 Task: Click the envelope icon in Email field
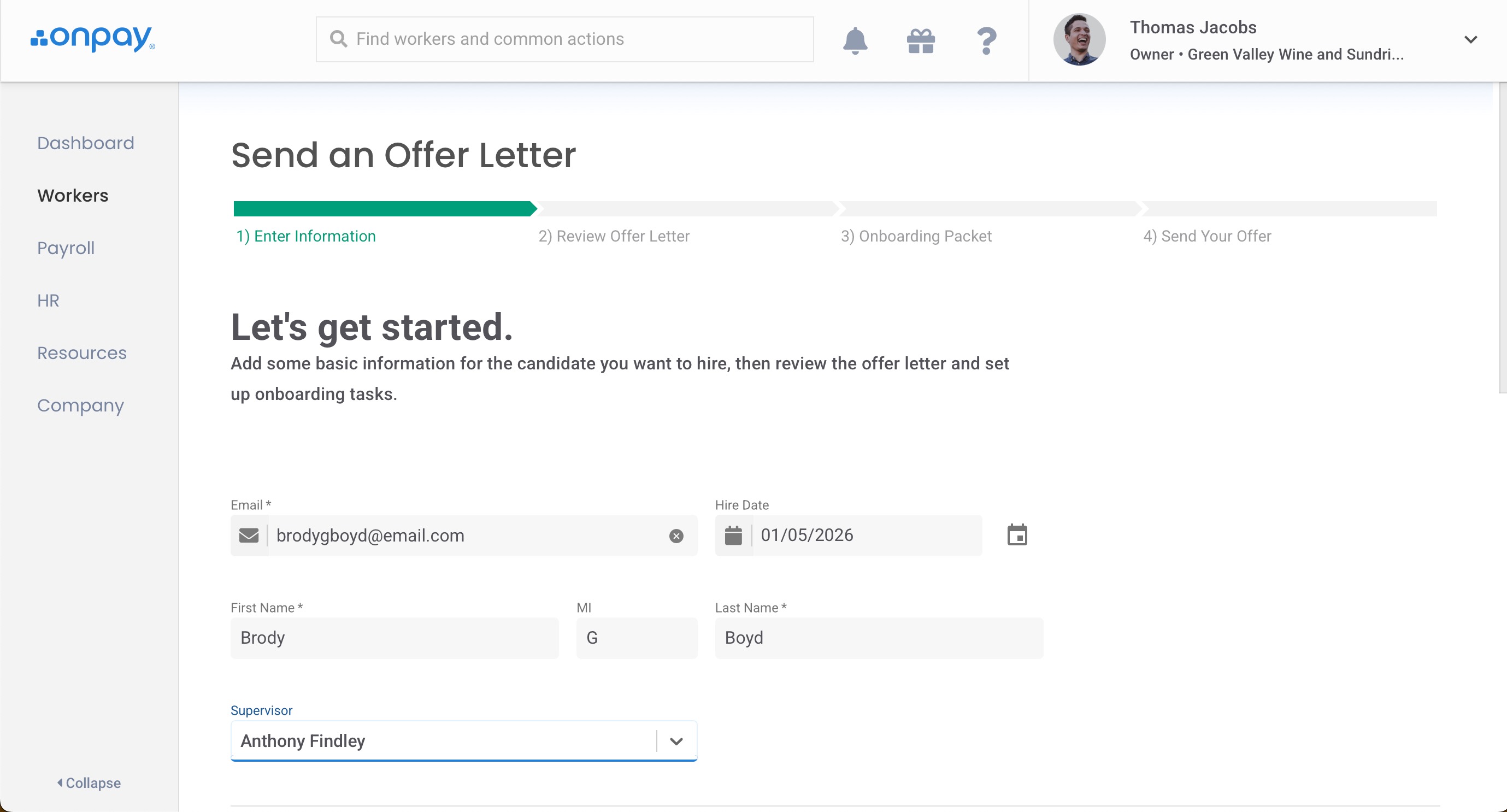249,536
